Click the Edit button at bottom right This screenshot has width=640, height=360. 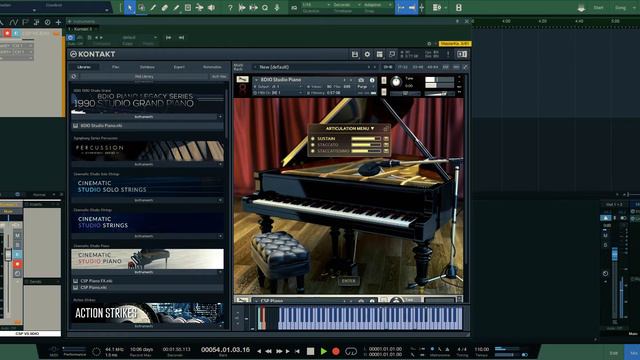[614, 353]
